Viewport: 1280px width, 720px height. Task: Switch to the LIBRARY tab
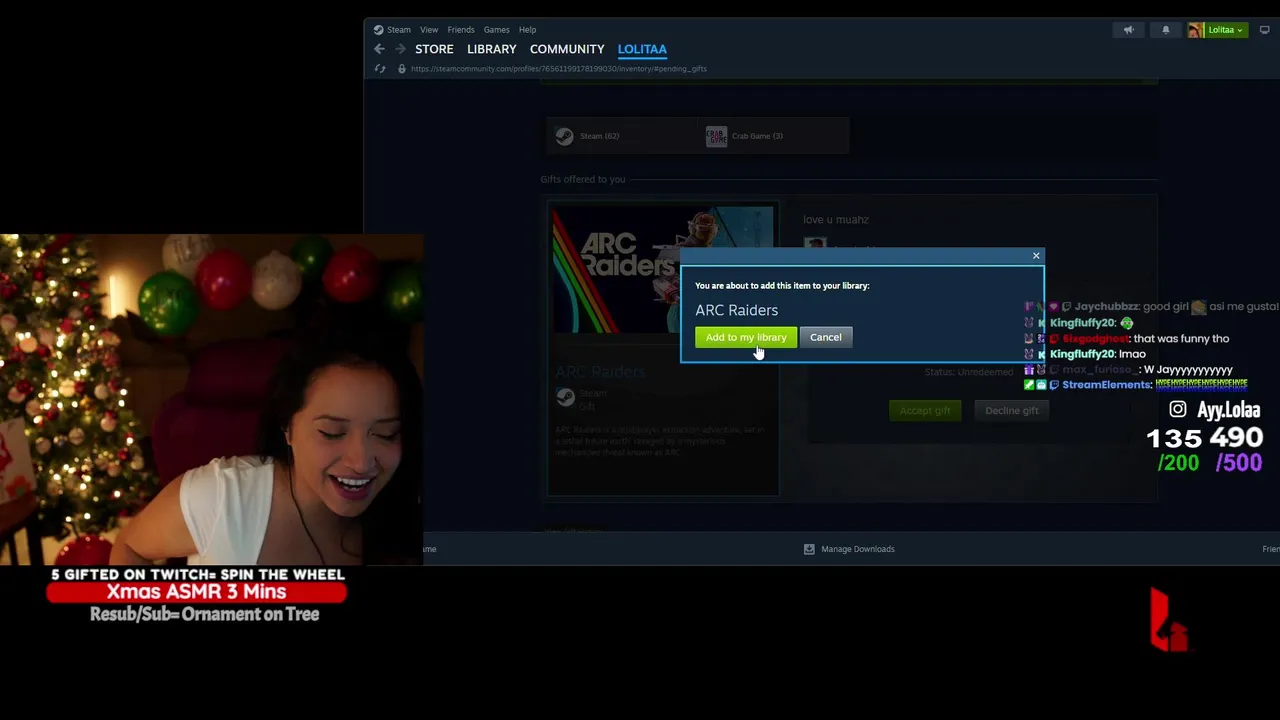pyautogui.click(x=492, y=49)
